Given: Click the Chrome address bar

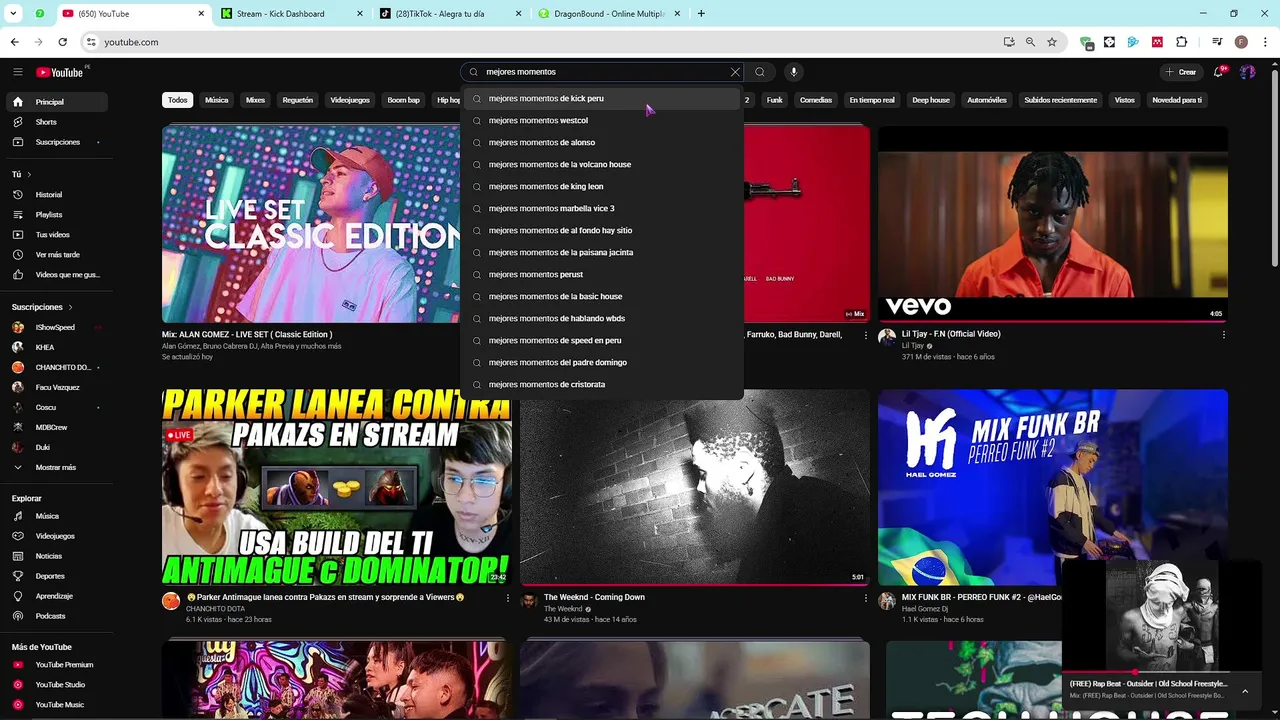Looking at the screenshot, I should (540, 42).
